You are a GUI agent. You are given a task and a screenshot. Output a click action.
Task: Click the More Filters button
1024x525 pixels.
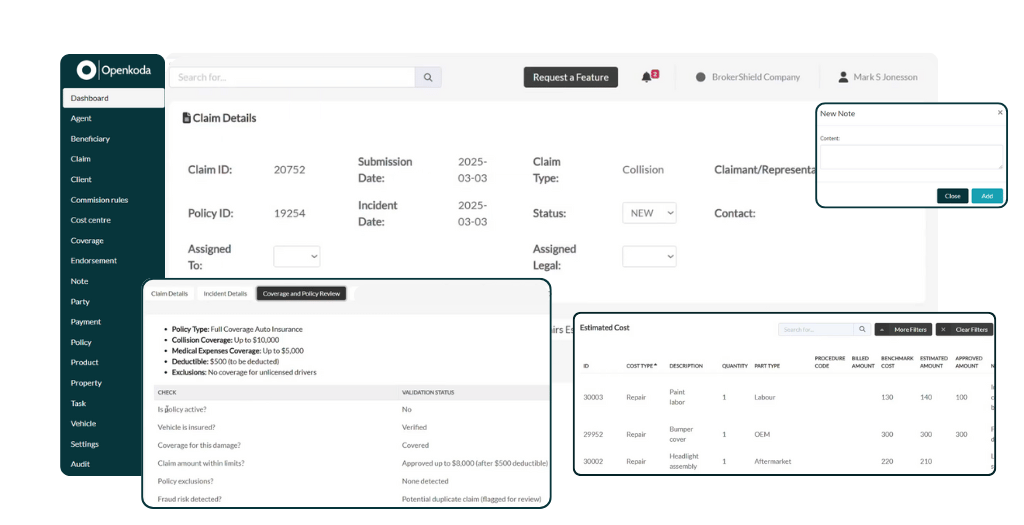[x=903, y=329]
